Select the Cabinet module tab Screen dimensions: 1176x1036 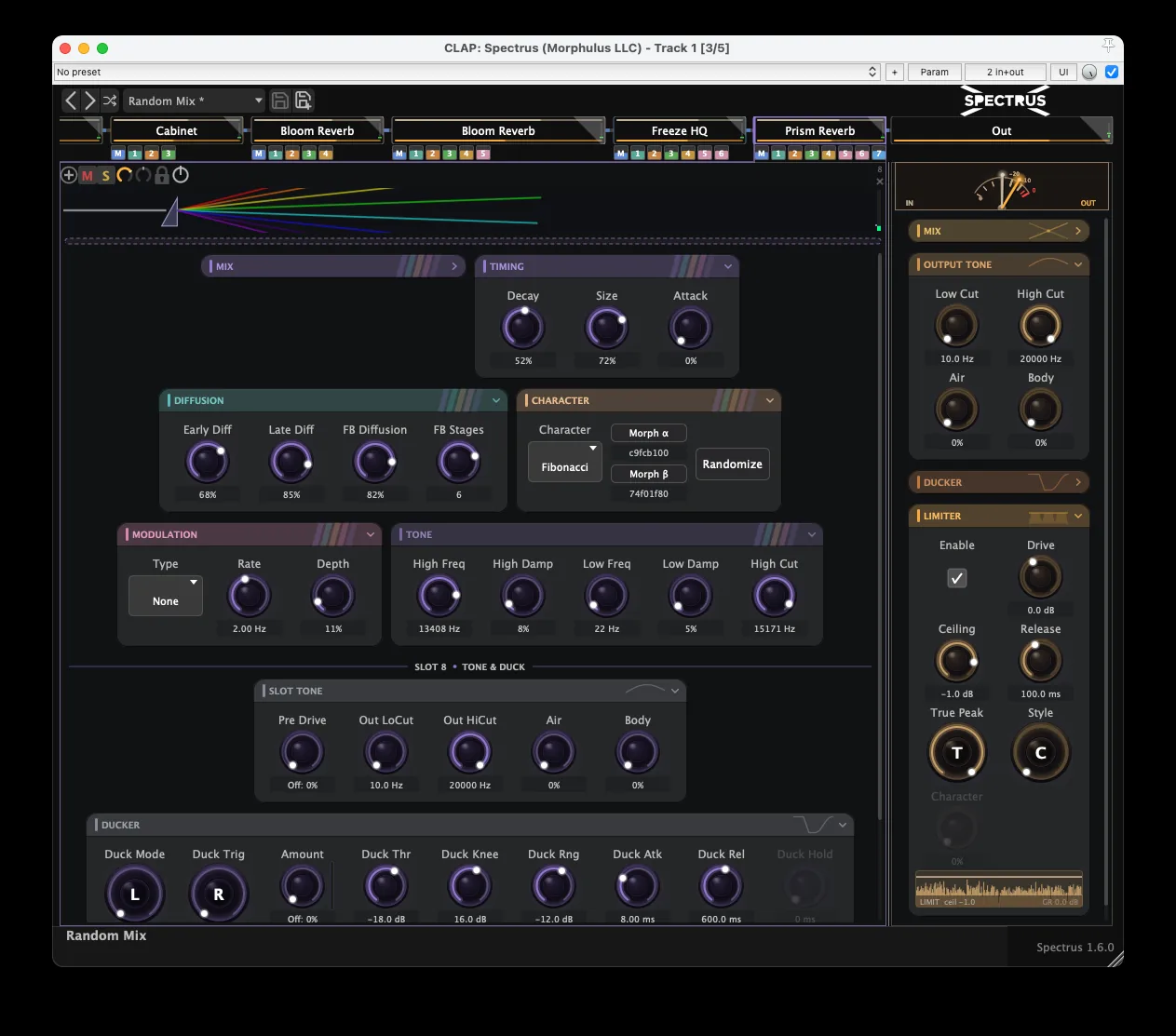pyautogui.click(x=177, y=130)
